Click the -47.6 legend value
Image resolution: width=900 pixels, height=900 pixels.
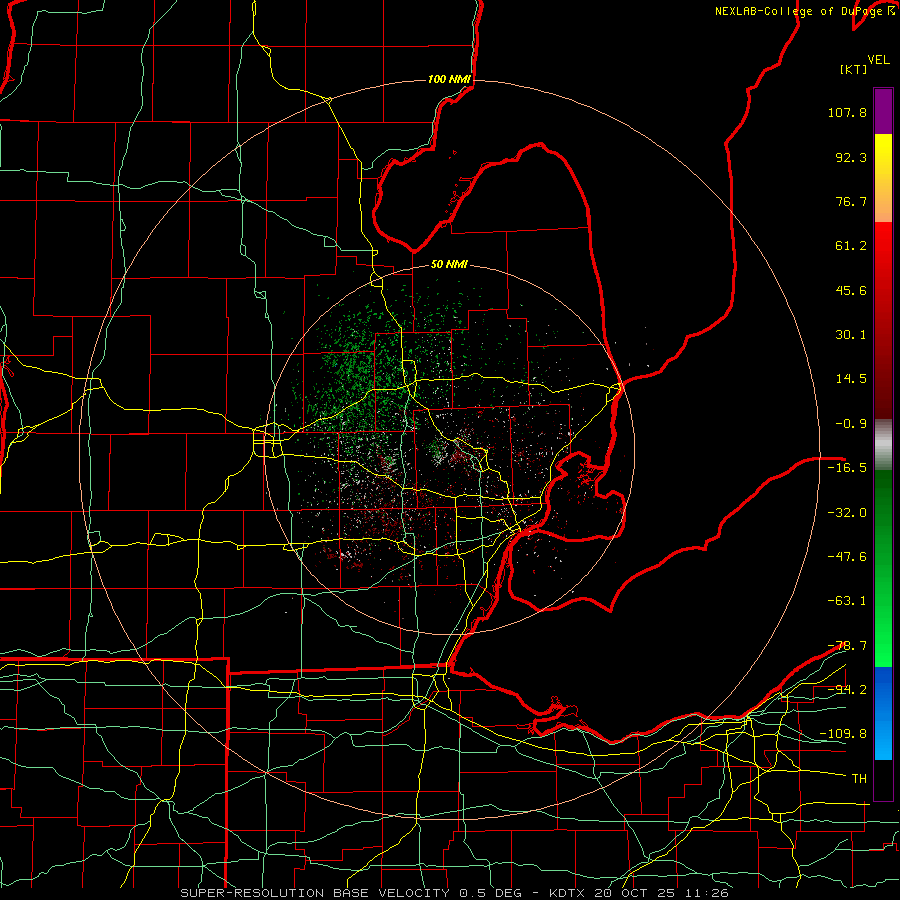(x=847, y=557)
